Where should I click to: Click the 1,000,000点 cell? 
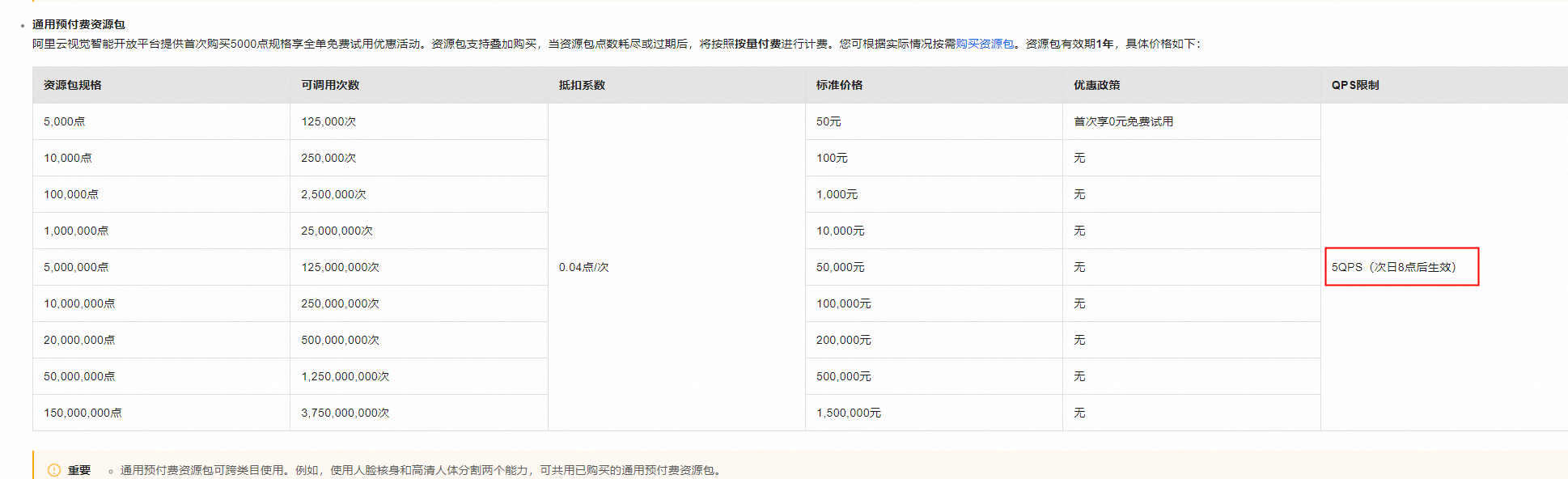(161, 231)
